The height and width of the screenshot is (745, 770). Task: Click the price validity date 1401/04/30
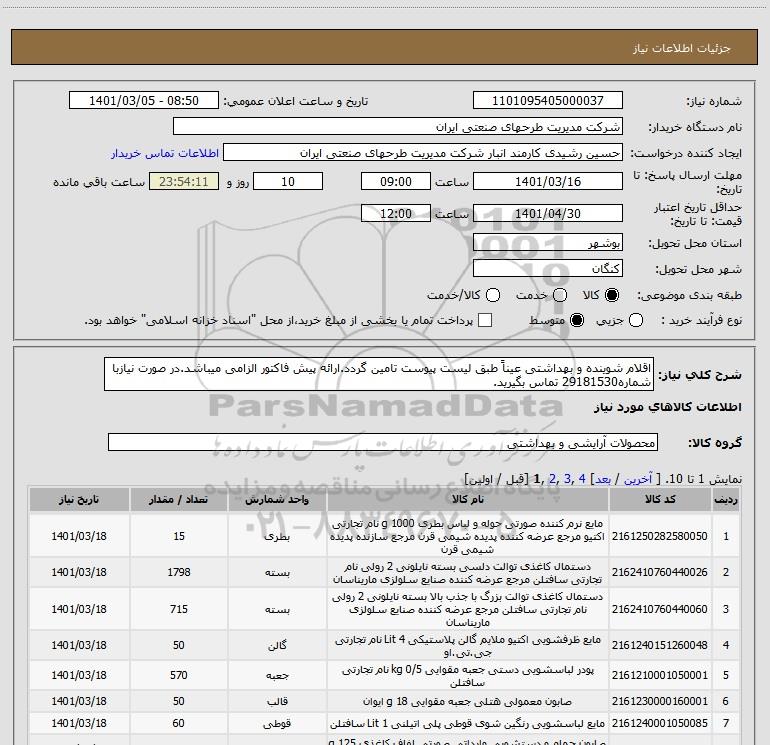point(548,213)
